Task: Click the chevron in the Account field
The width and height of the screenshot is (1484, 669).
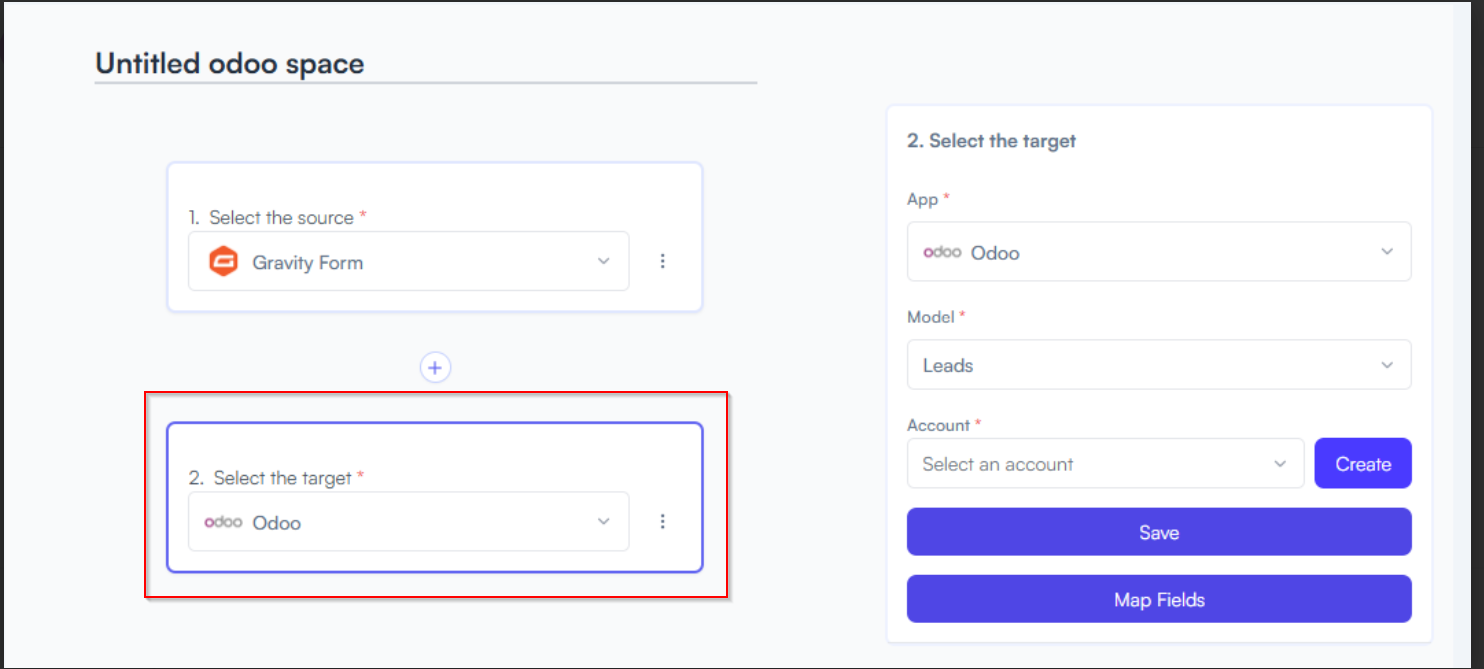Action: [x=1280, y=464]
